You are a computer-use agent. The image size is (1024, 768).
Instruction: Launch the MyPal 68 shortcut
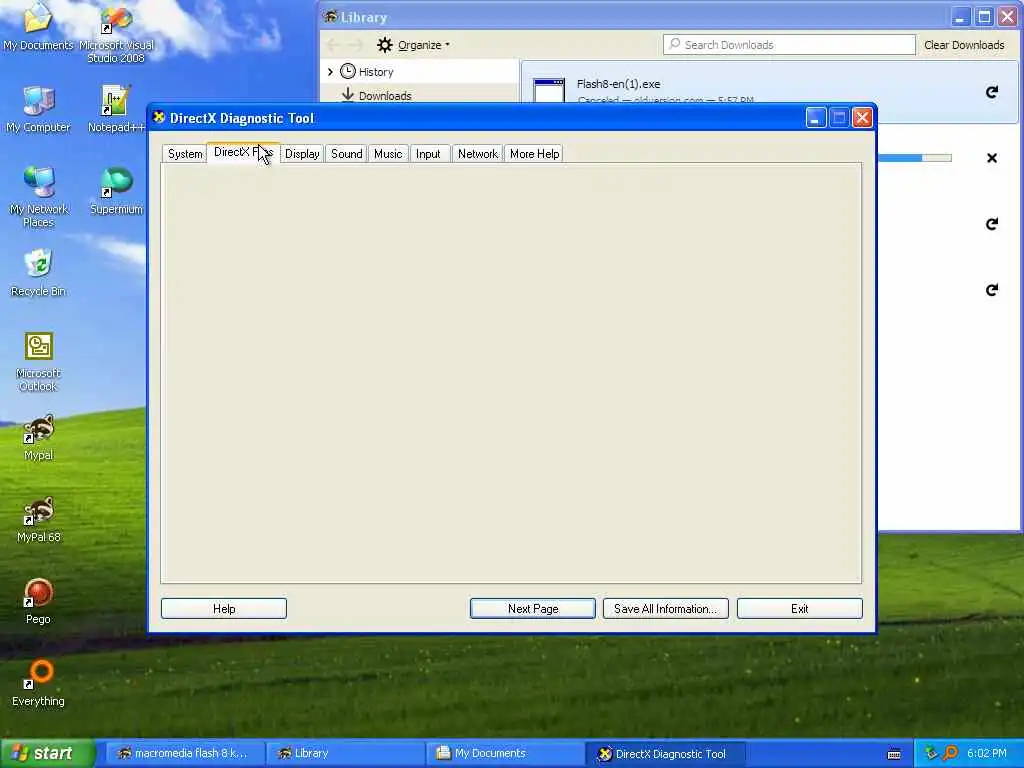click(38, 519)
